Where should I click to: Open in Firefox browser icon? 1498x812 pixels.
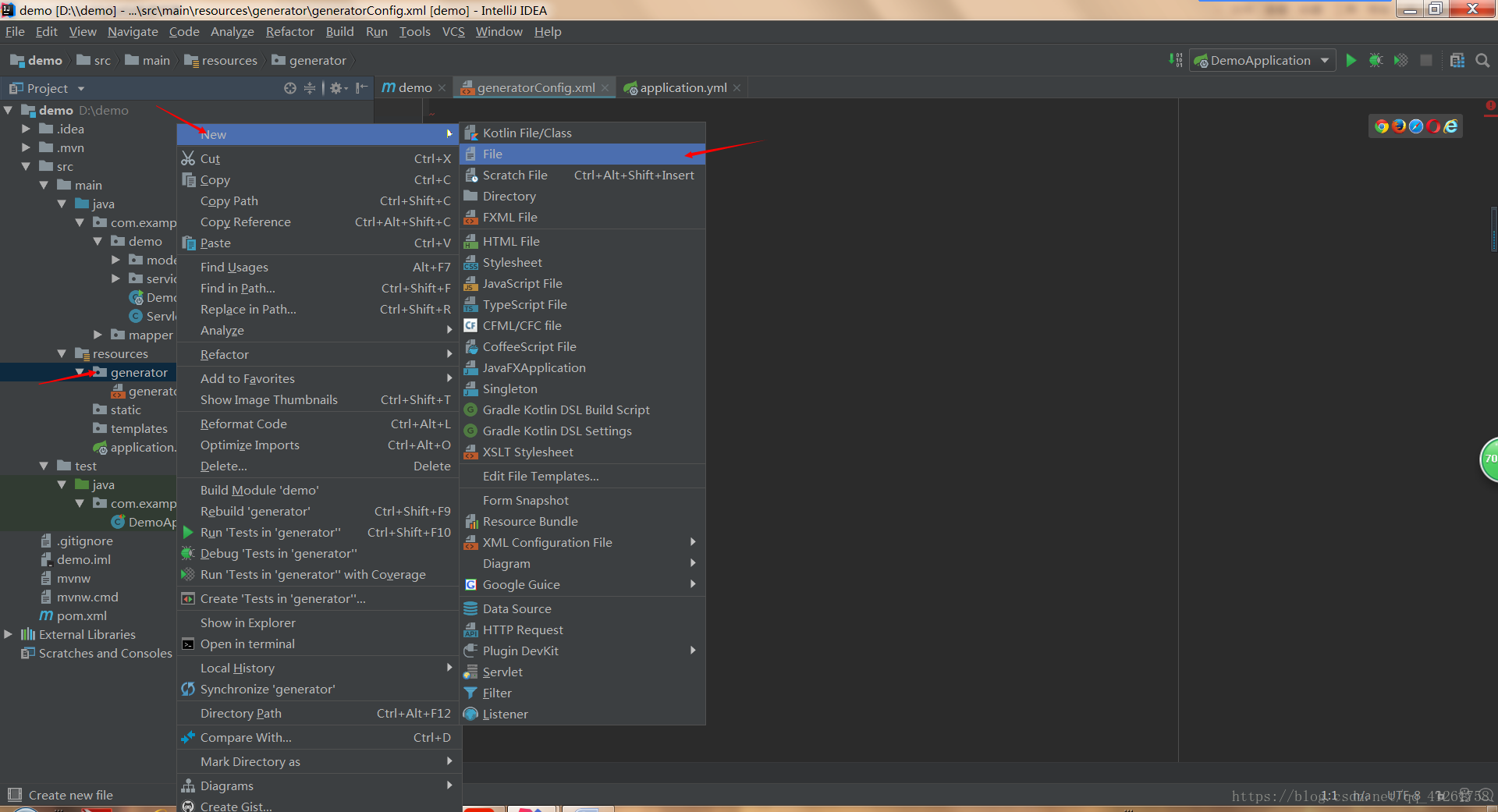point(1399,126)
